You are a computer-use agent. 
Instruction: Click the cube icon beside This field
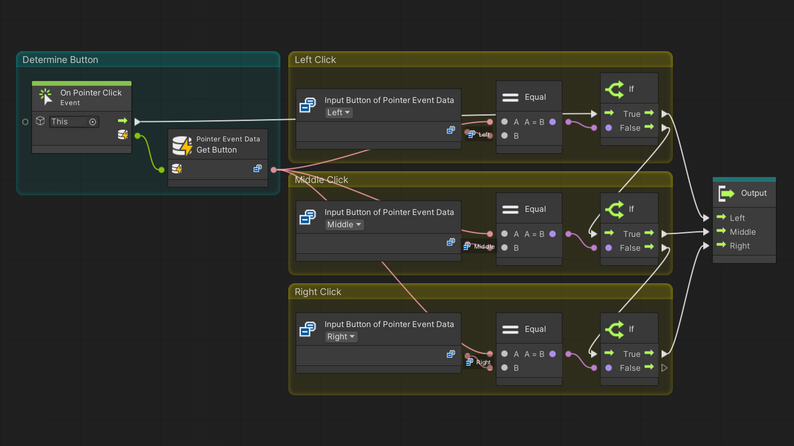pyautogui.click(x=41, y=121)
